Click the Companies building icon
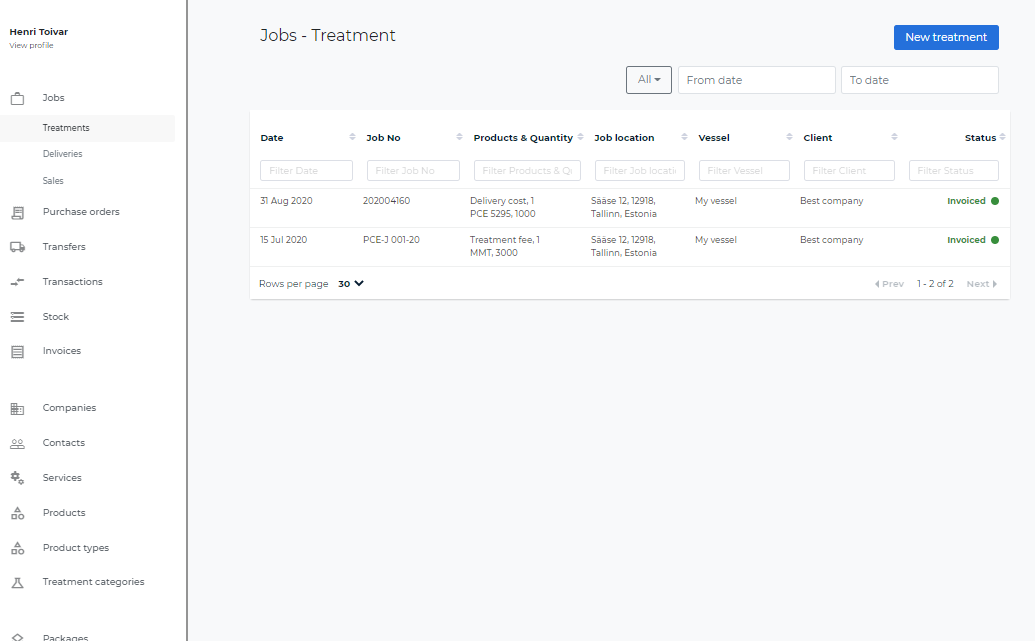1035x641 pixels. tap(18, 409)
